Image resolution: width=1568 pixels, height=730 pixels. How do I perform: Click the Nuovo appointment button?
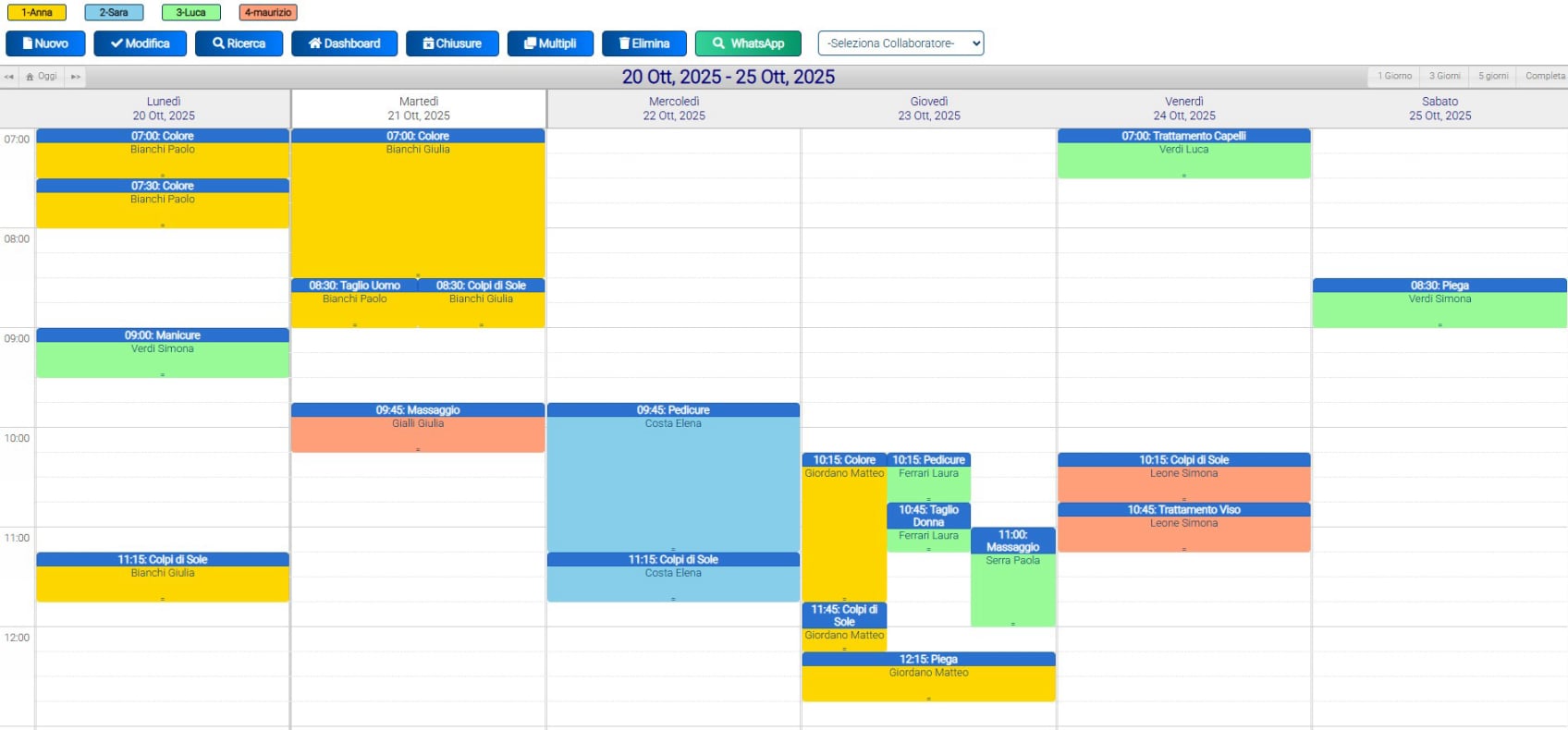pyautogui.click(x=45, y=43)
